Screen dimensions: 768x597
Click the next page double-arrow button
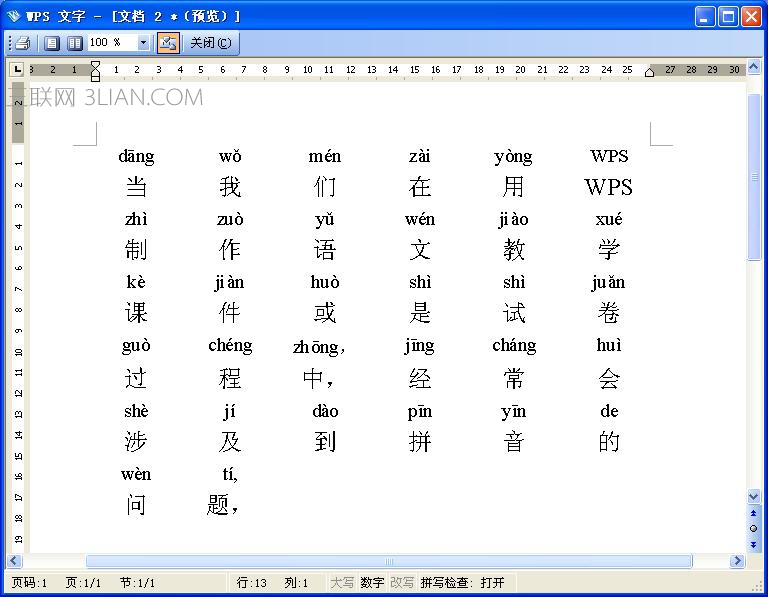pos(753,544)
